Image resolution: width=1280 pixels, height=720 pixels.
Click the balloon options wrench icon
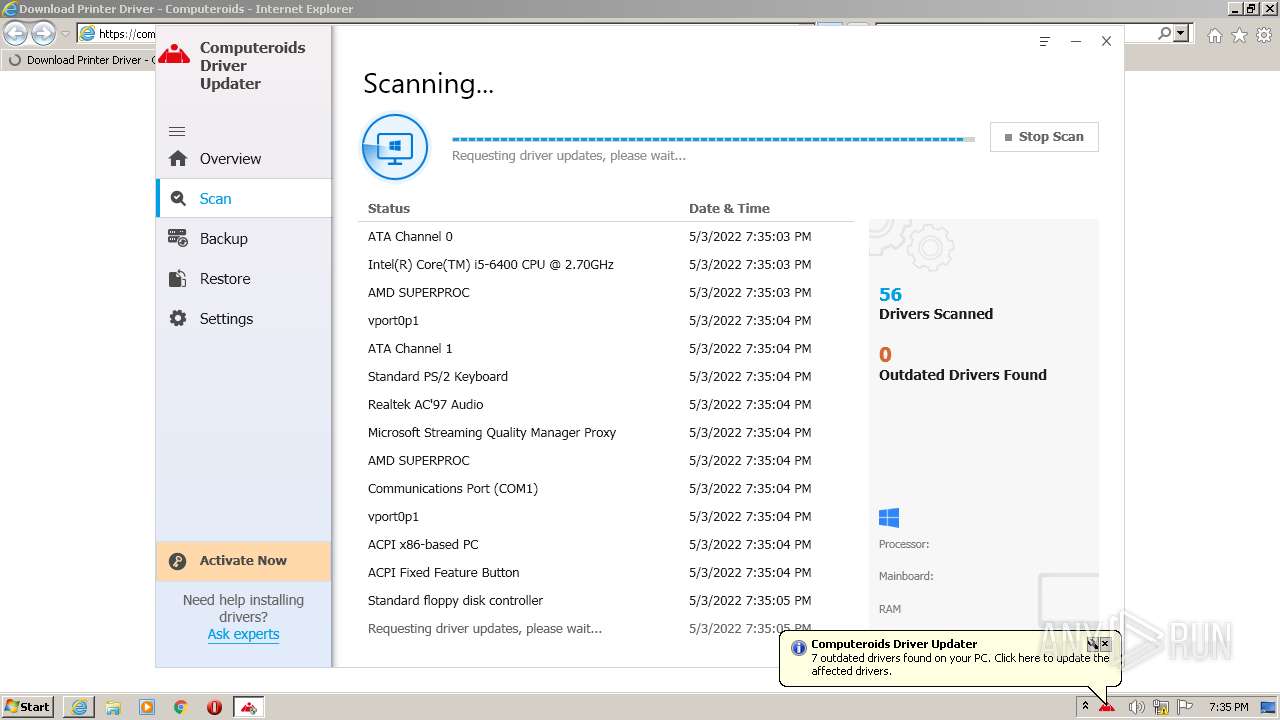pos(1093,644)
